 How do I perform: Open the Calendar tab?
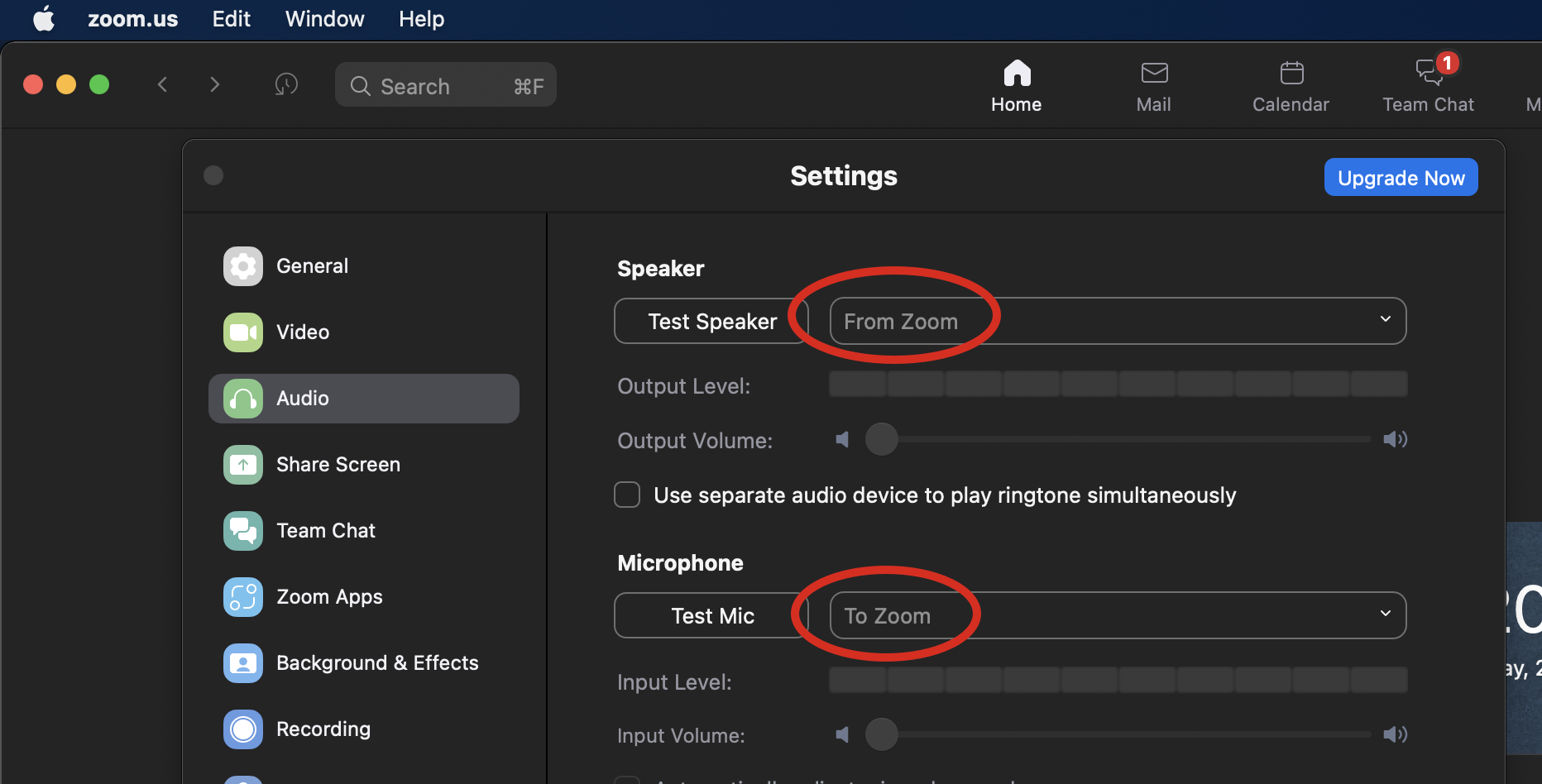[x=1291, y=86]
